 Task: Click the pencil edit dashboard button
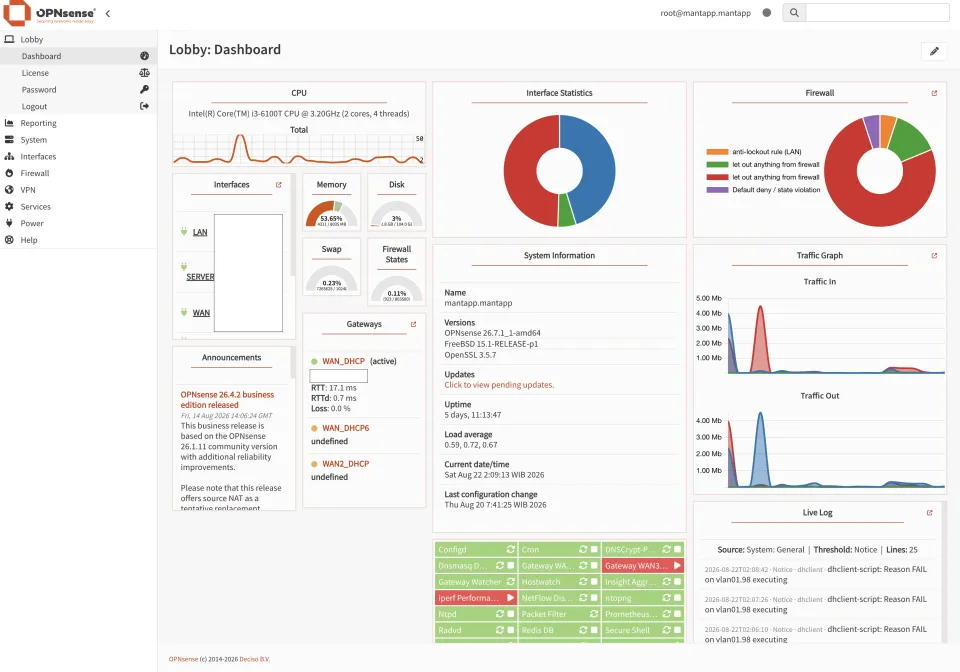[x=934, y=51]
